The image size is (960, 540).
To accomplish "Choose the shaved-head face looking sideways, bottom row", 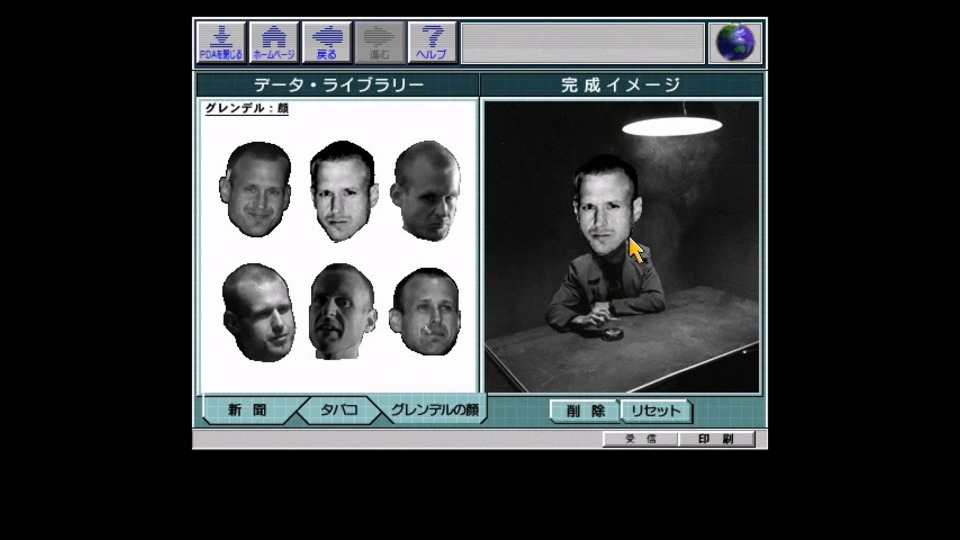I will click(x=258, y=312).
